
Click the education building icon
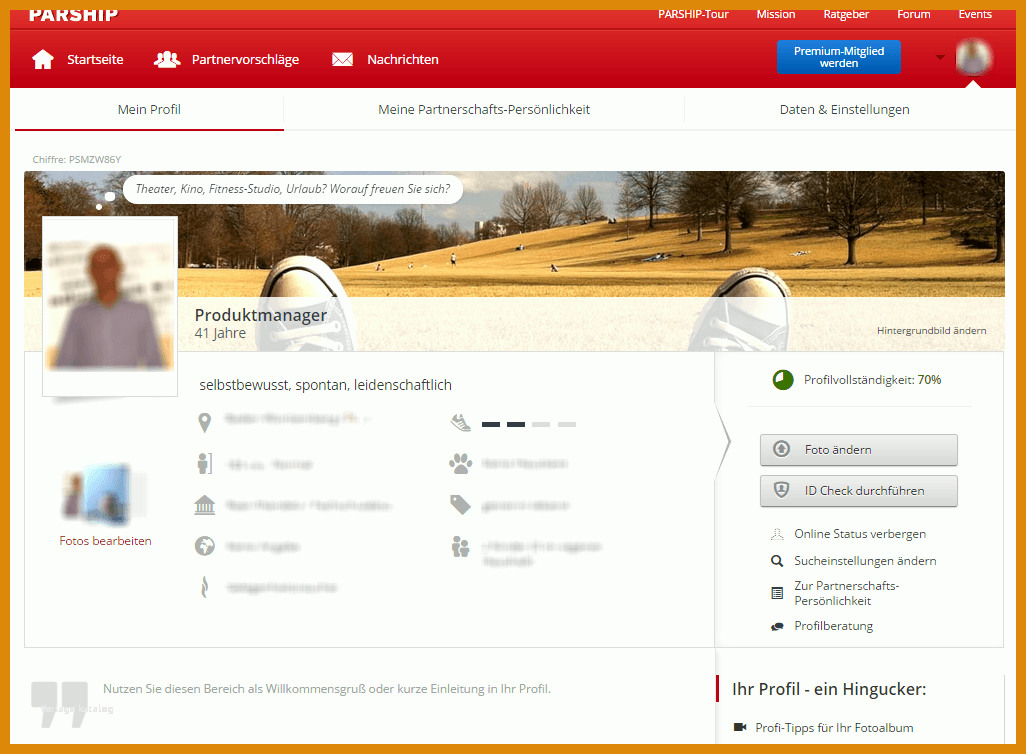[205, 505]
